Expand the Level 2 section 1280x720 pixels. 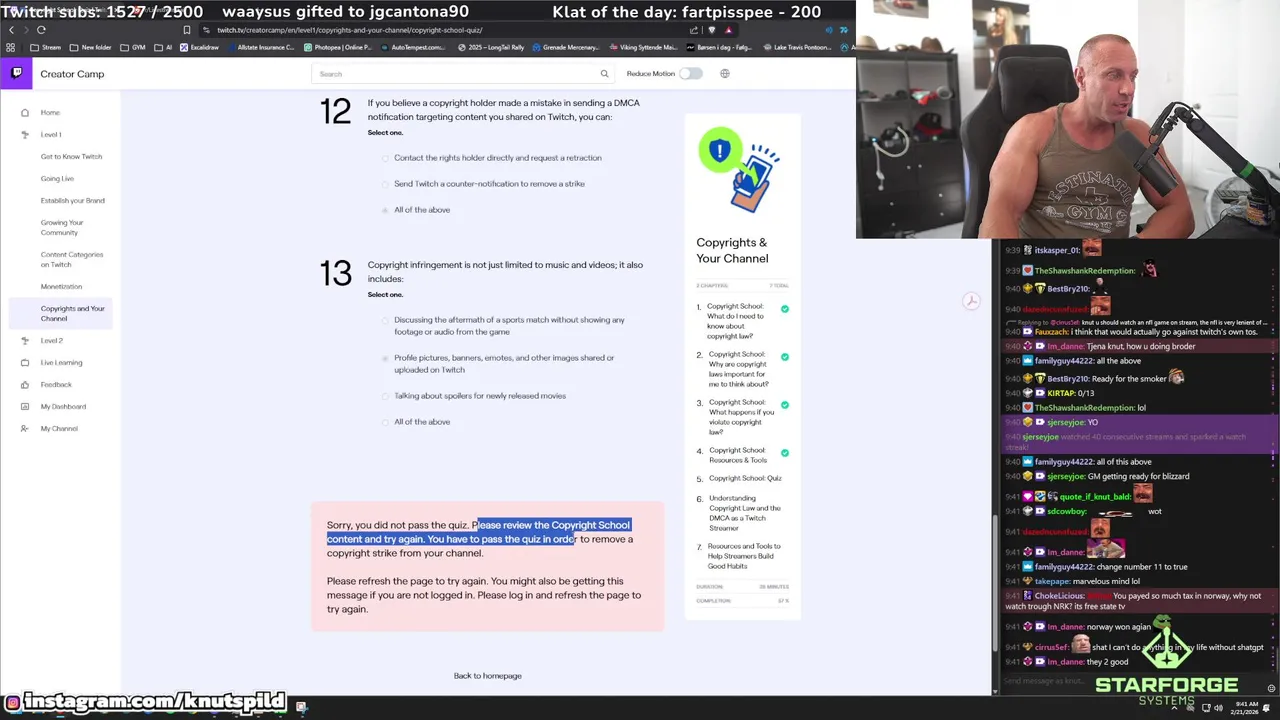51,340
